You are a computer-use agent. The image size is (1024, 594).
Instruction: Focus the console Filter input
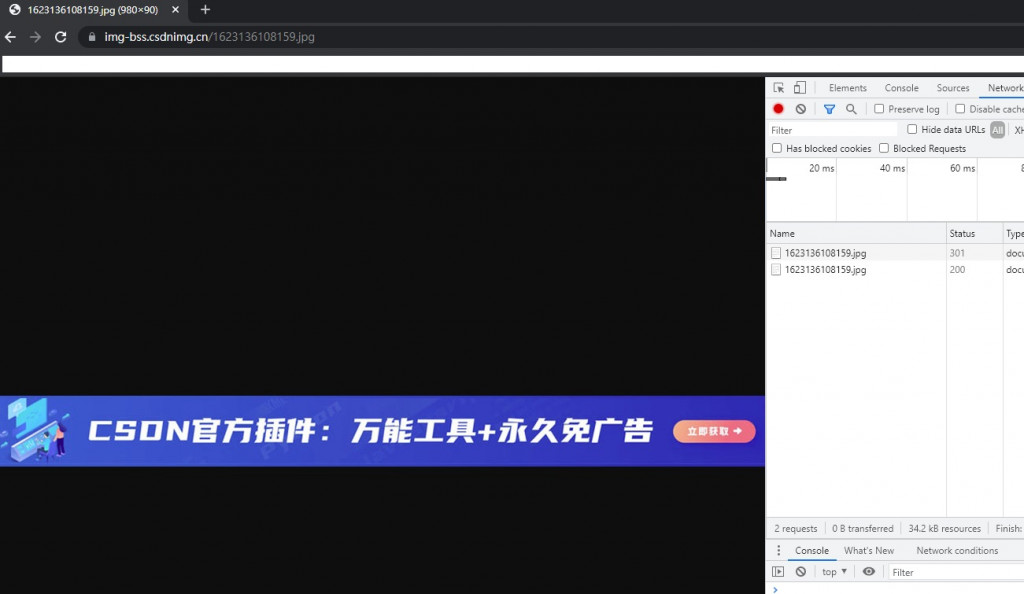pos(957,572)
